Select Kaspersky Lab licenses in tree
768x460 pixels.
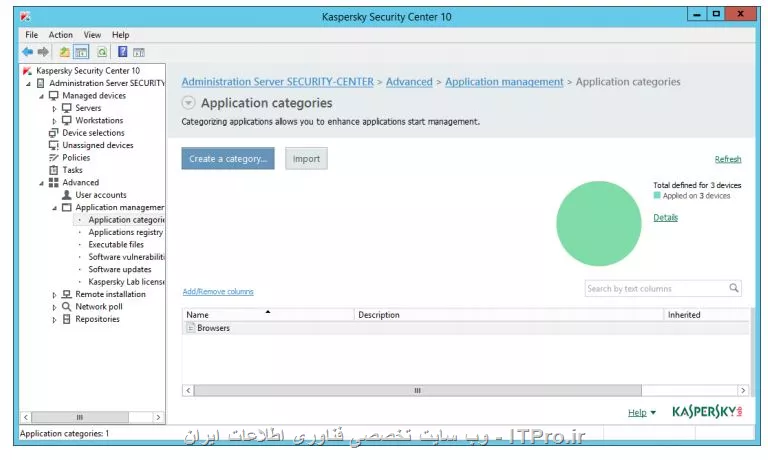pos(126,282)
